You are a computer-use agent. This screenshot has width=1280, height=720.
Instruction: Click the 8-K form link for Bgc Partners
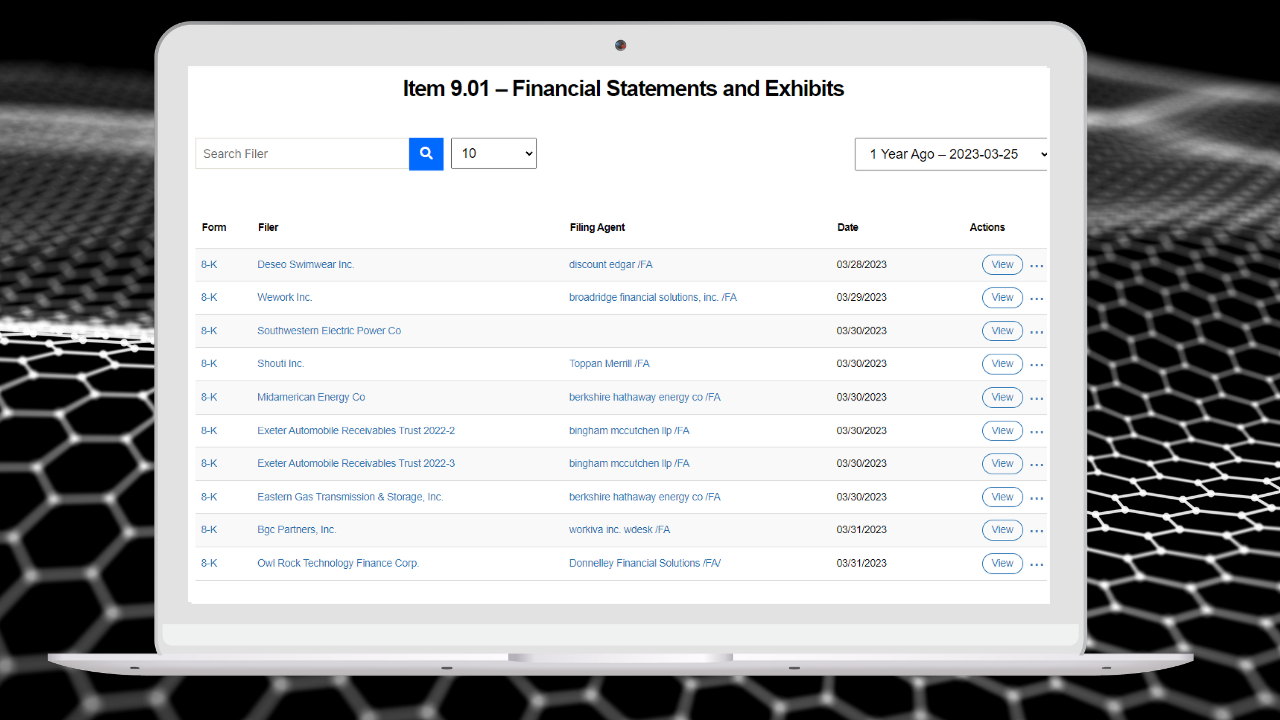209,530
